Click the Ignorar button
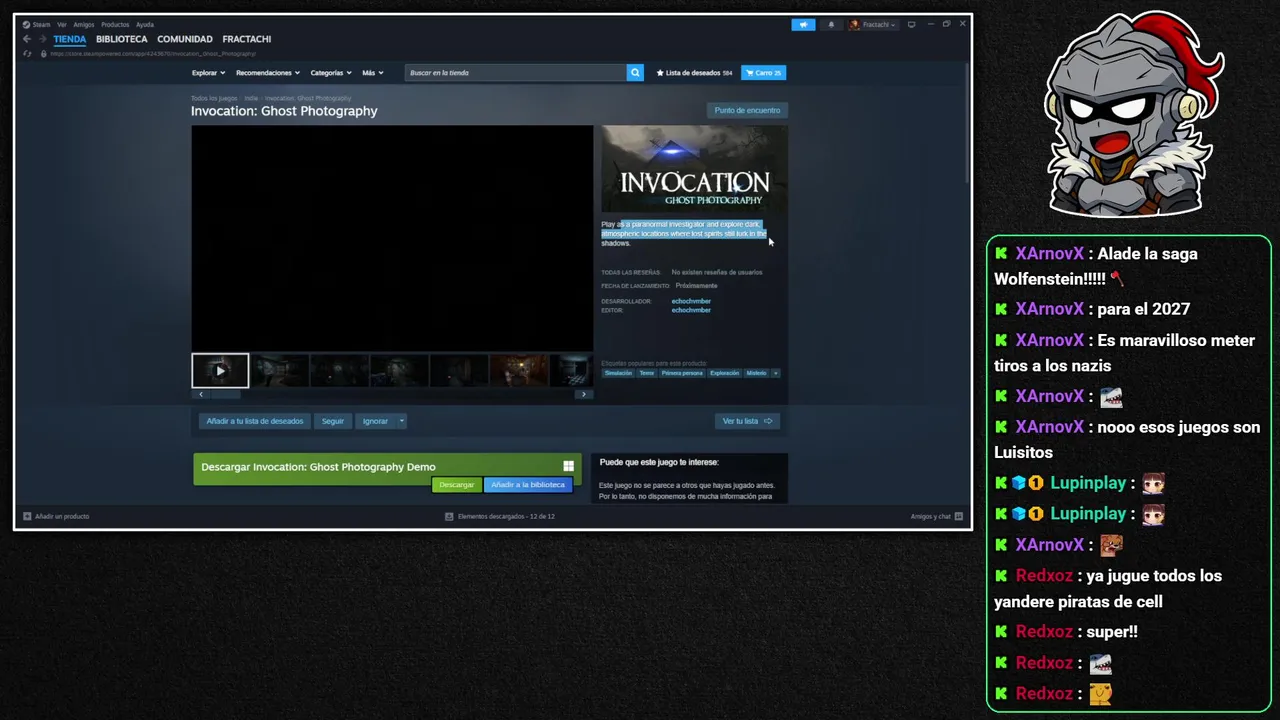The height and width of the screenshot is (720, 1280). [x=375, y=421]
